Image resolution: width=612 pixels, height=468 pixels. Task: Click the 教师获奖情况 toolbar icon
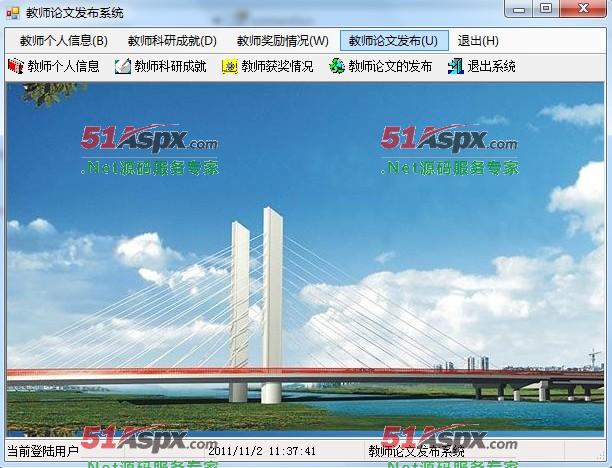click(230, 66)
